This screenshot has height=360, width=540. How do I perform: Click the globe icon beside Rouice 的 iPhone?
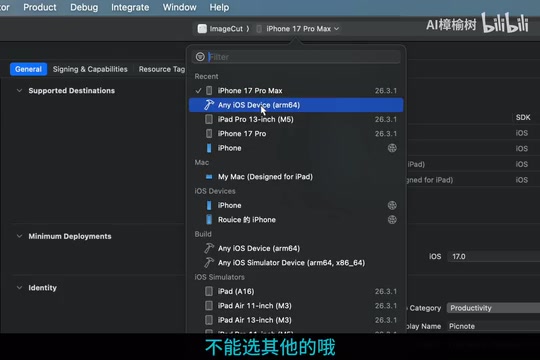(392, 220)
